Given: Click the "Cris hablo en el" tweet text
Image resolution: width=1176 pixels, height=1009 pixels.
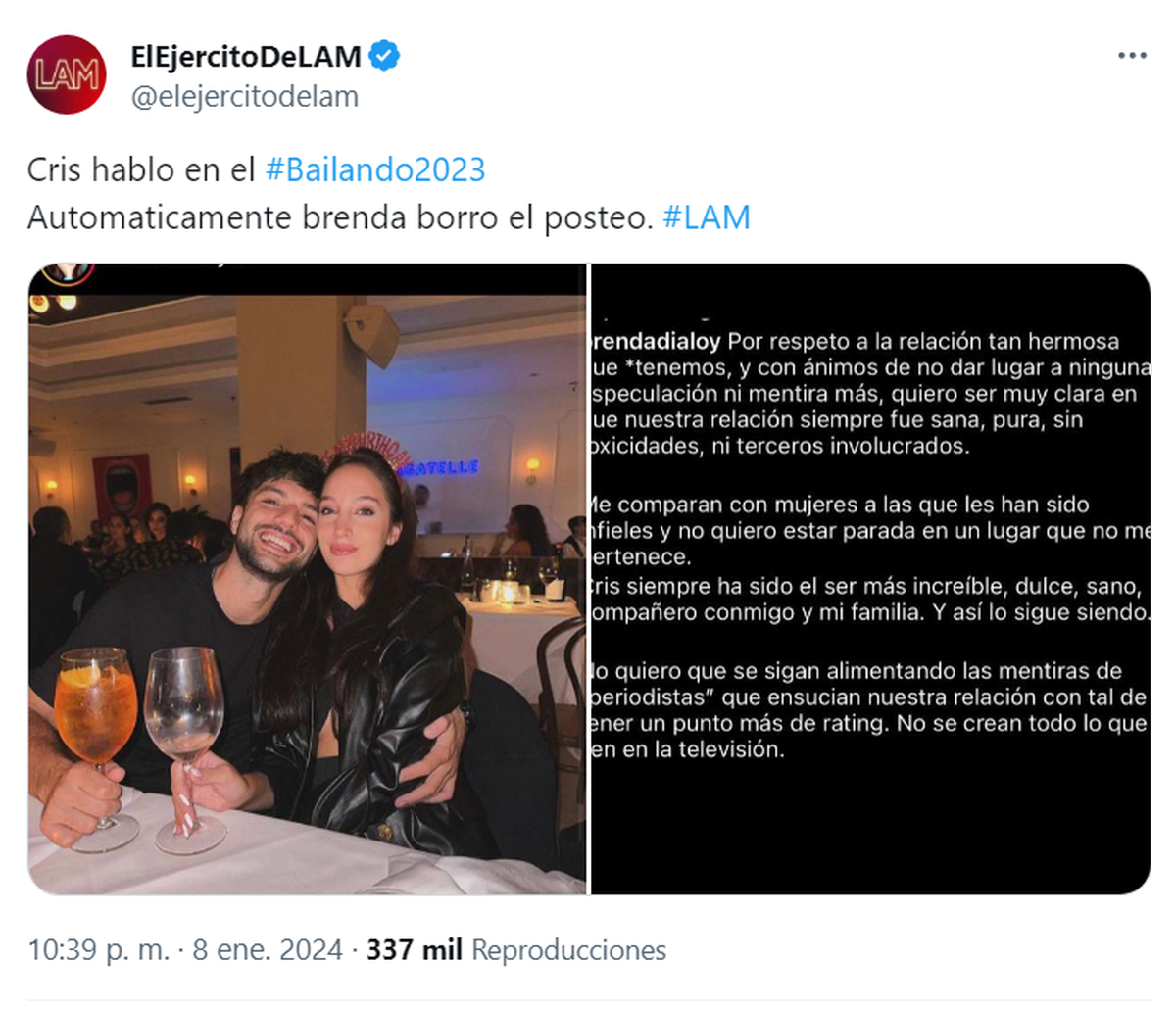Looking at the screenshot, I should click(x=142, y=169).
